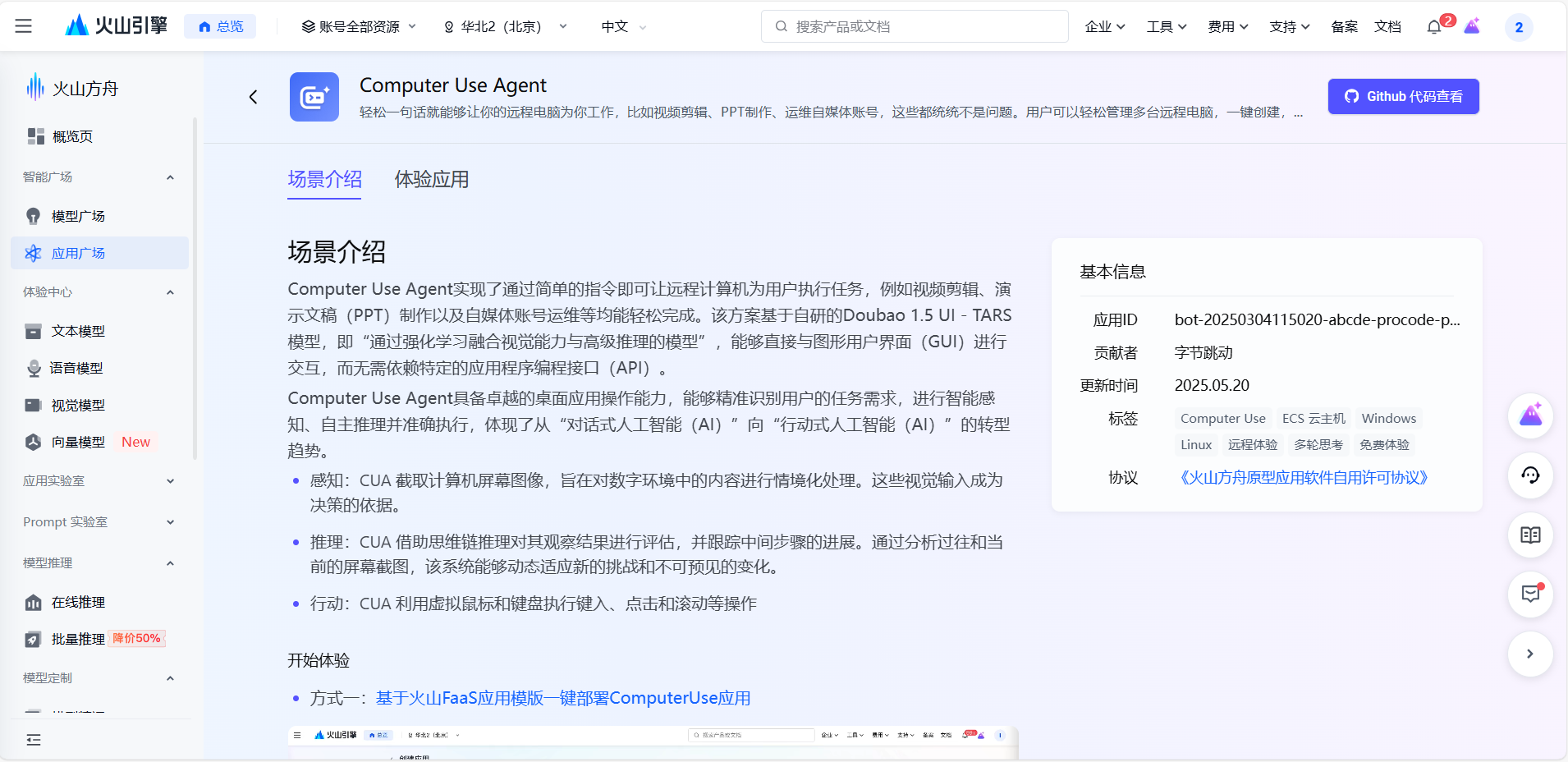Open 向量模型 in the sidebar
This screenshot has height=762, width=1568.
[100, 442]
